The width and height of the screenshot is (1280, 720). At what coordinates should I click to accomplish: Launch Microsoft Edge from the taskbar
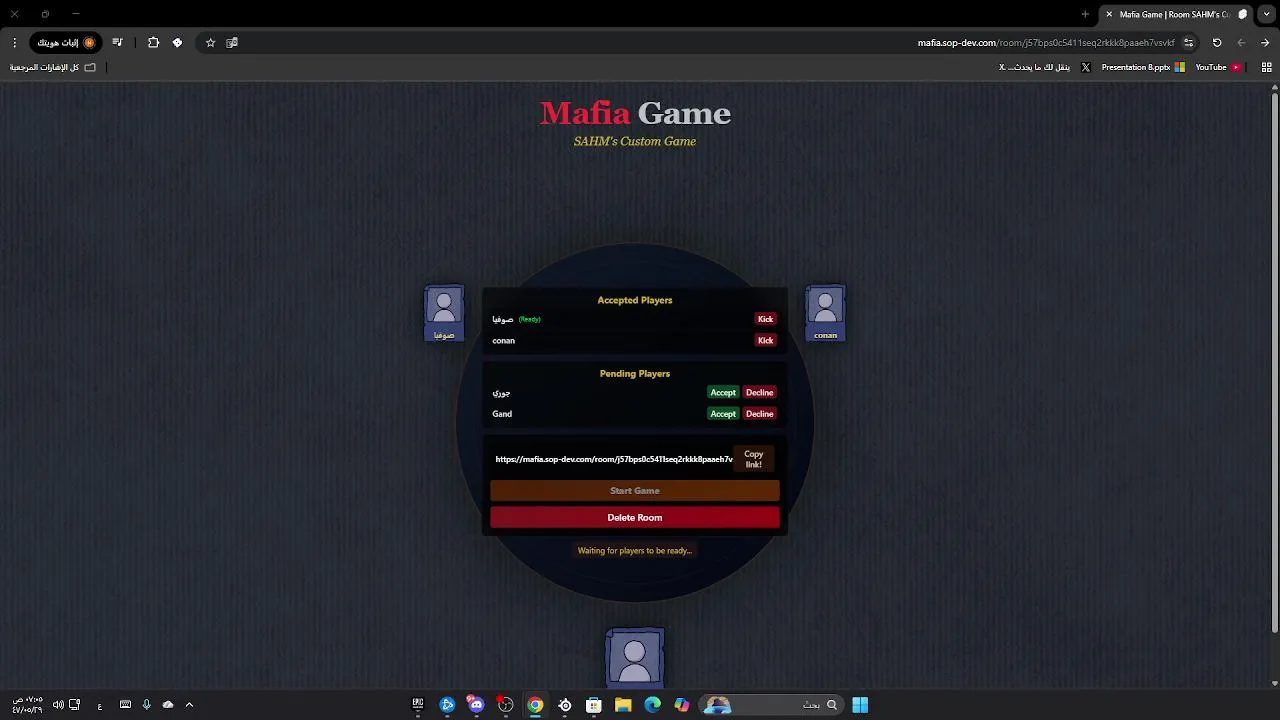[652, 705]
